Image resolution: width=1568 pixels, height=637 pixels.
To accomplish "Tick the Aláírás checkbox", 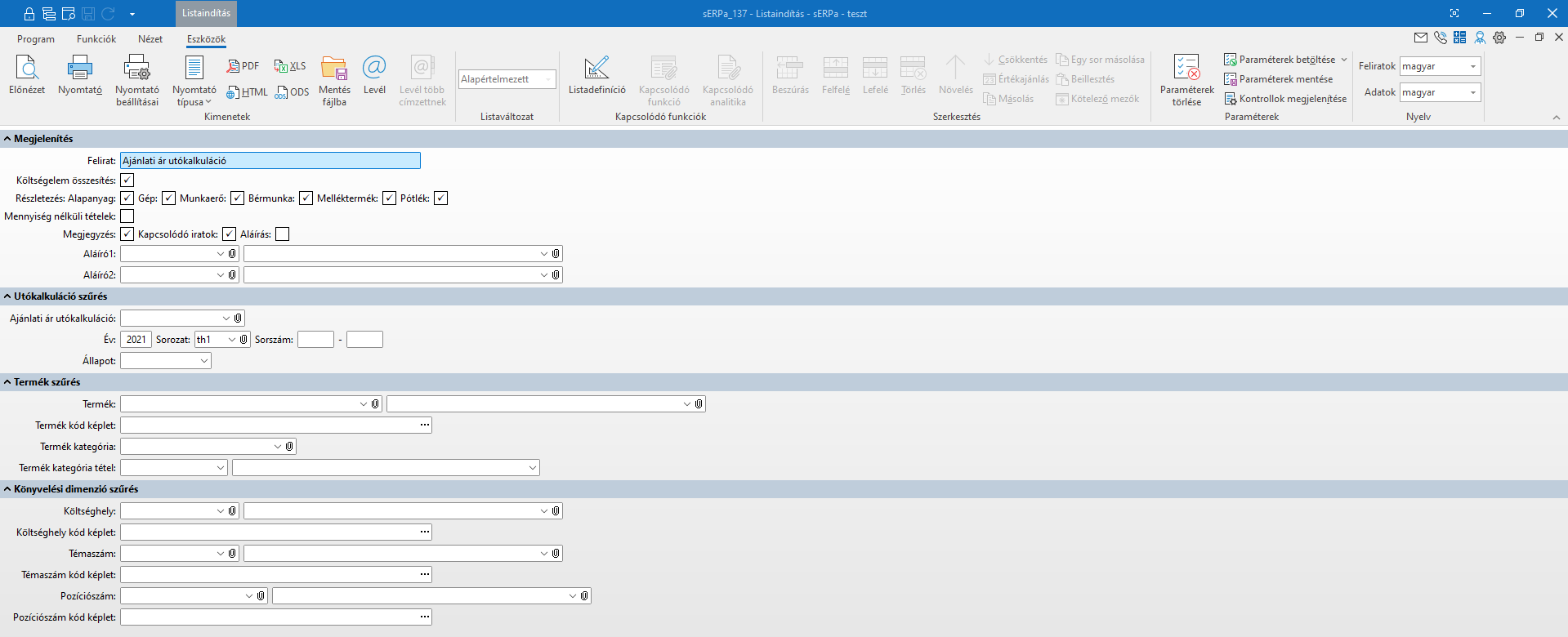I will (x=283, y=234).
